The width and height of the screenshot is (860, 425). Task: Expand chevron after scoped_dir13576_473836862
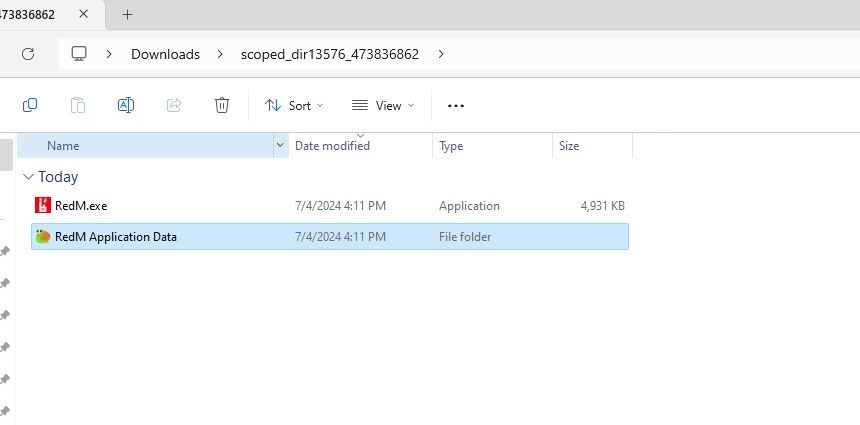441,54
